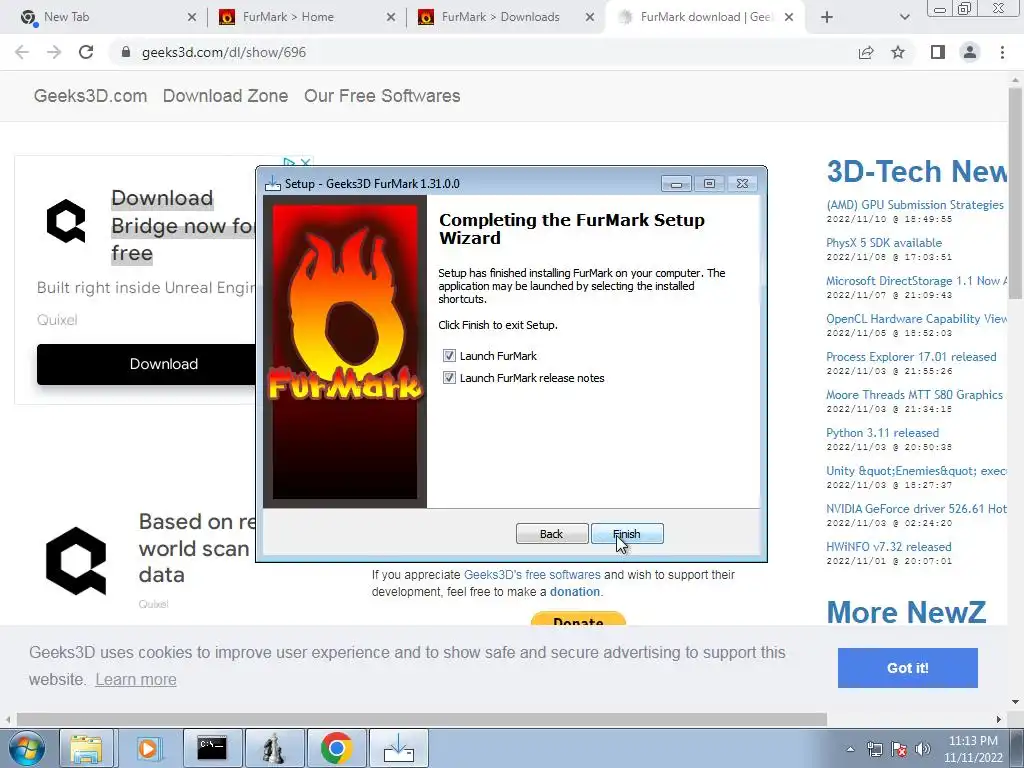The image size is (1024, 768).
Task: Click vertical scrollbar down arrow
Action: click(x=1016, y=702)
